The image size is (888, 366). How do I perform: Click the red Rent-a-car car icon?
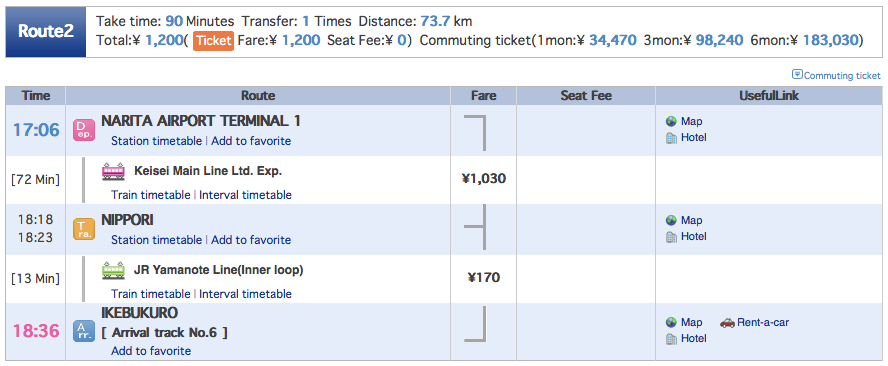pos(727,322)
